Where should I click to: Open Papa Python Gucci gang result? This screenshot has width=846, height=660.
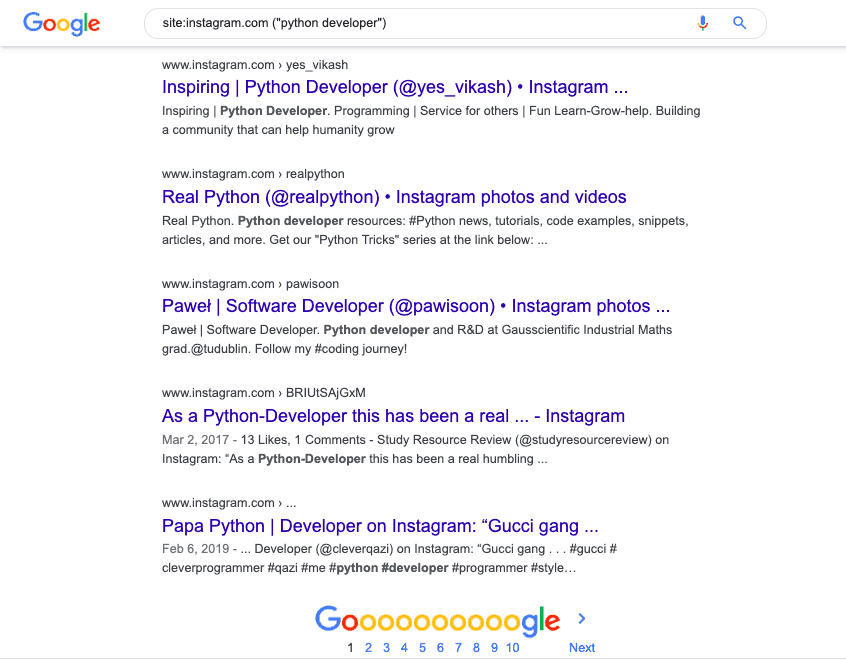point(380,526)
